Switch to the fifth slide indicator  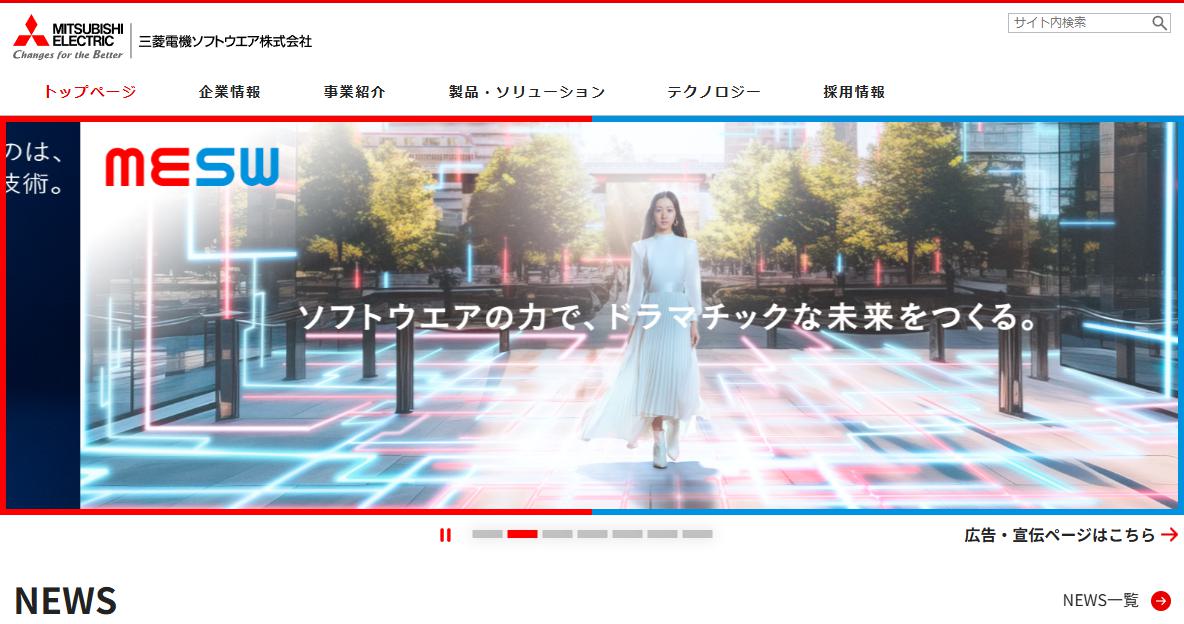tap(627, 534)
